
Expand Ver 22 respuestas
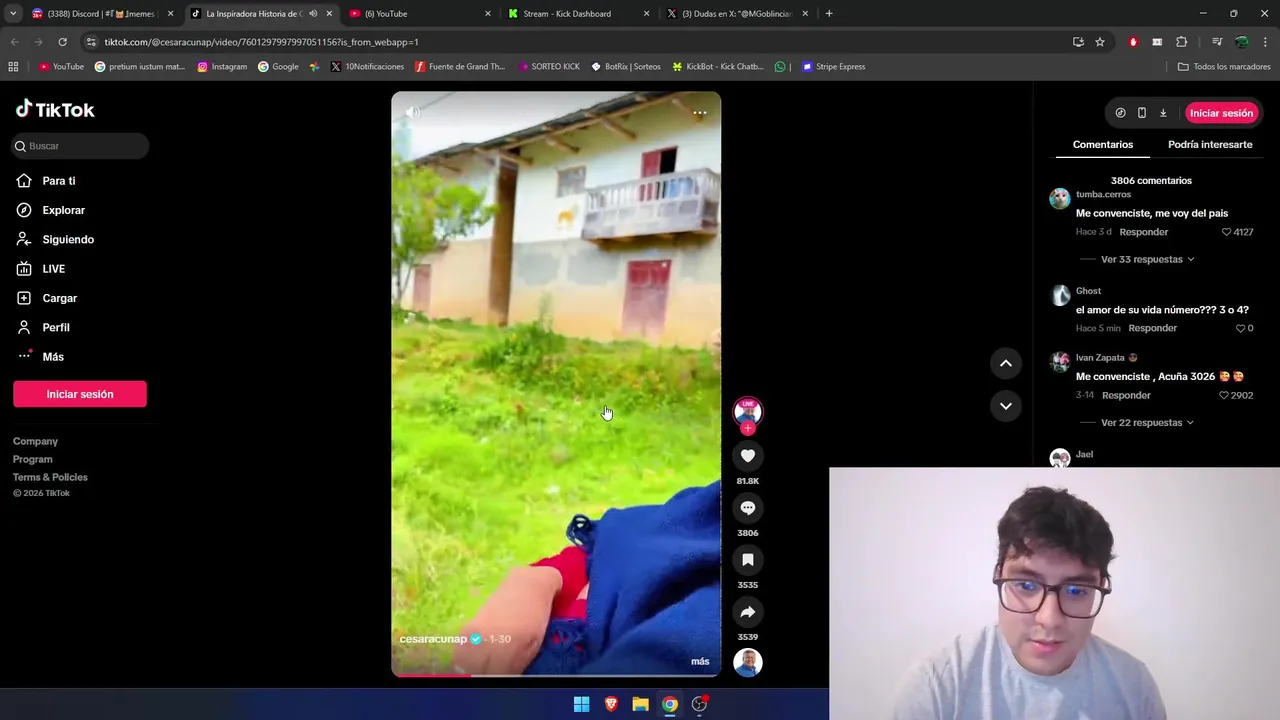(x=1147, y=423)
